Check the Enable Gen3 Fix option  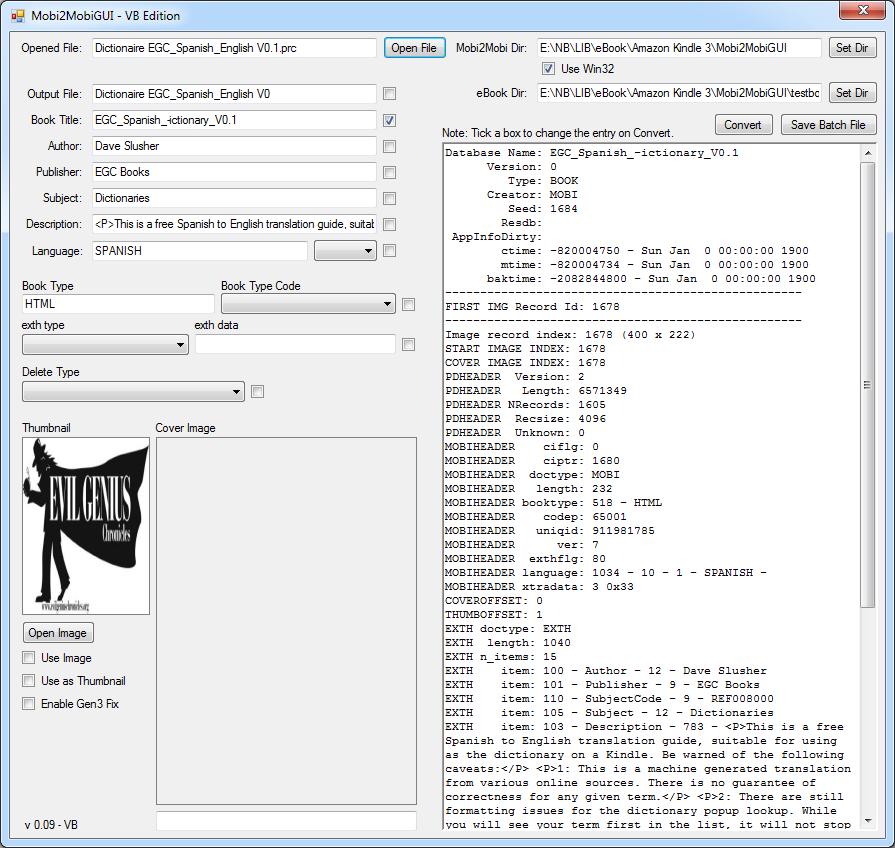pyautogui.click(x=29, y=704)
